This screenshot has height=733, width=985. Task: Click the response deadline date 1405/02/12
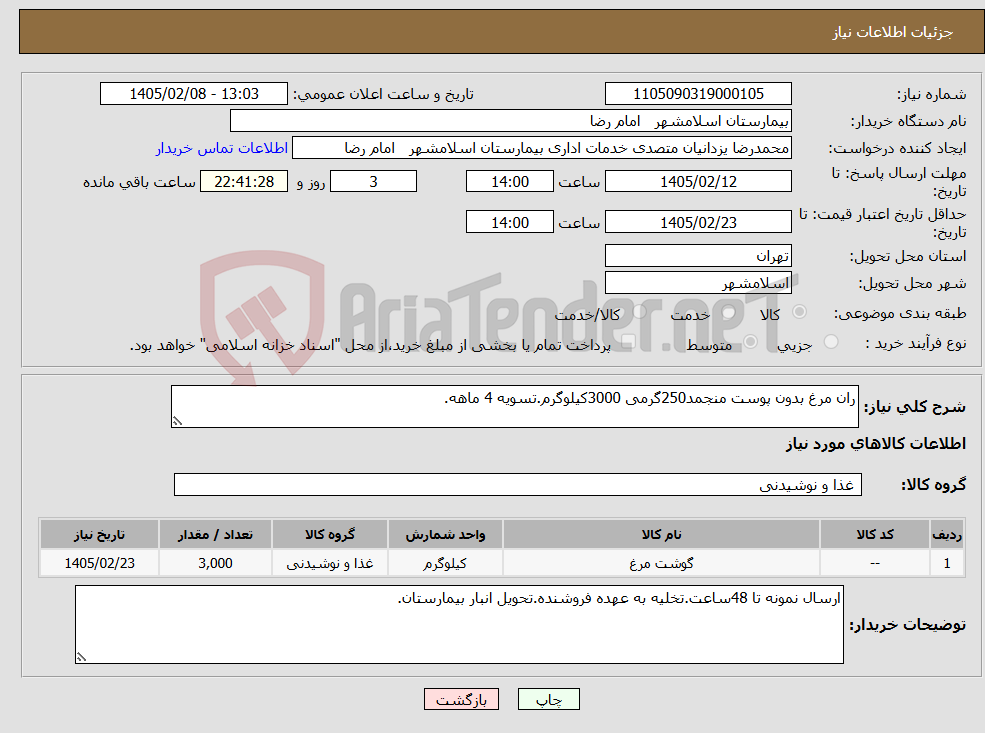pyautogui.click(x=698, y=182)
